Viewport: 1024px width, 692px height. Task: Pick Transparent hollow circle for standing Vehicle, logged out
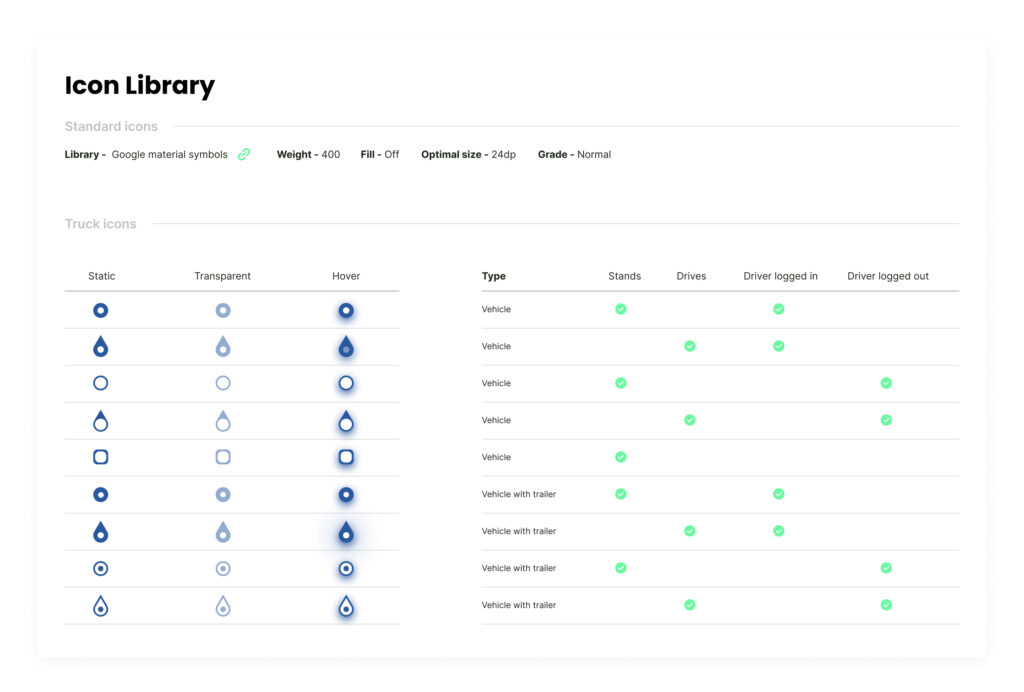tap(223, 383)
